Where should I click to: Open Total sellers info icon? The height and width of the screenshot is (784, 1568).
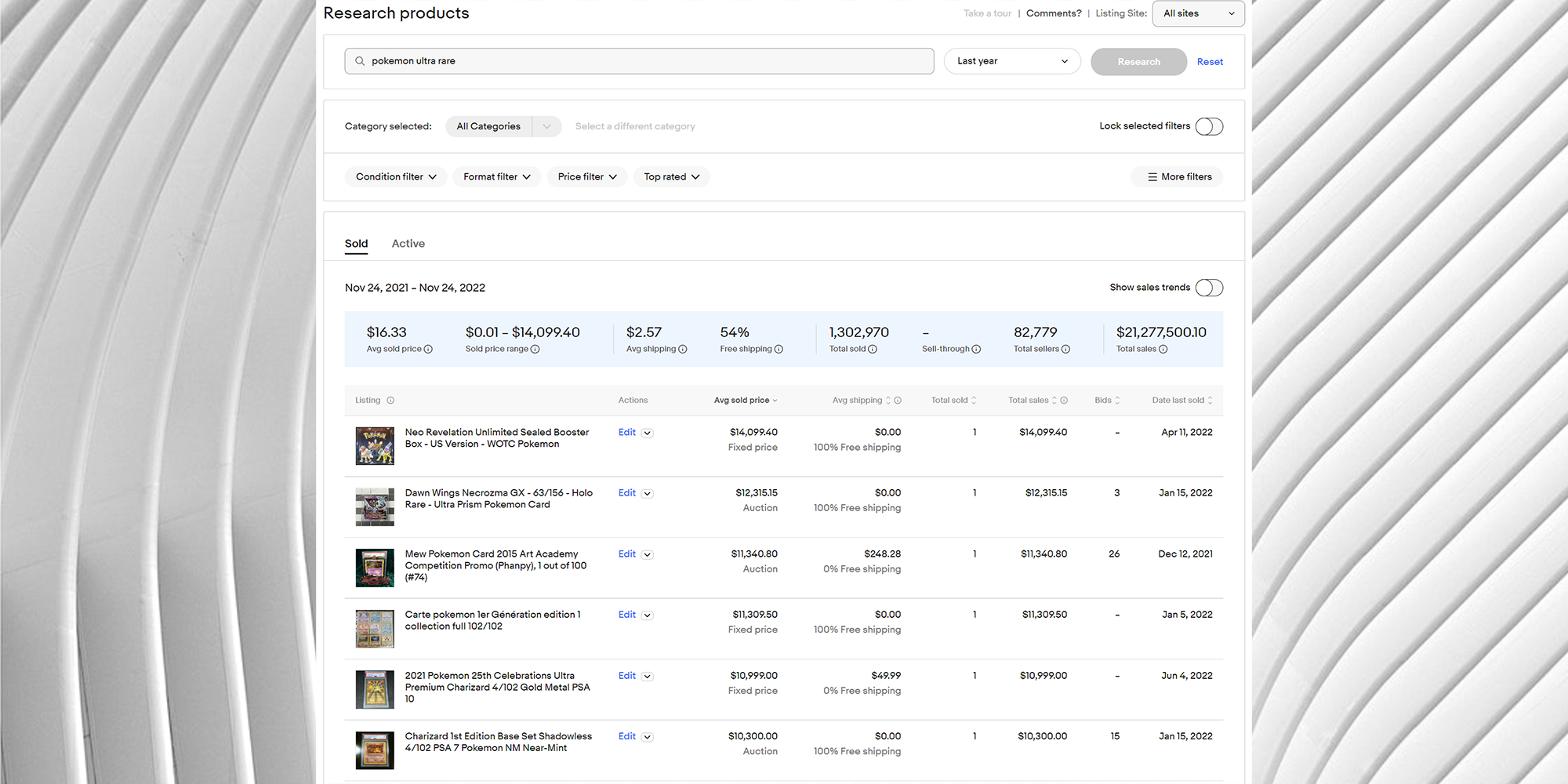tap(1065, 350)
